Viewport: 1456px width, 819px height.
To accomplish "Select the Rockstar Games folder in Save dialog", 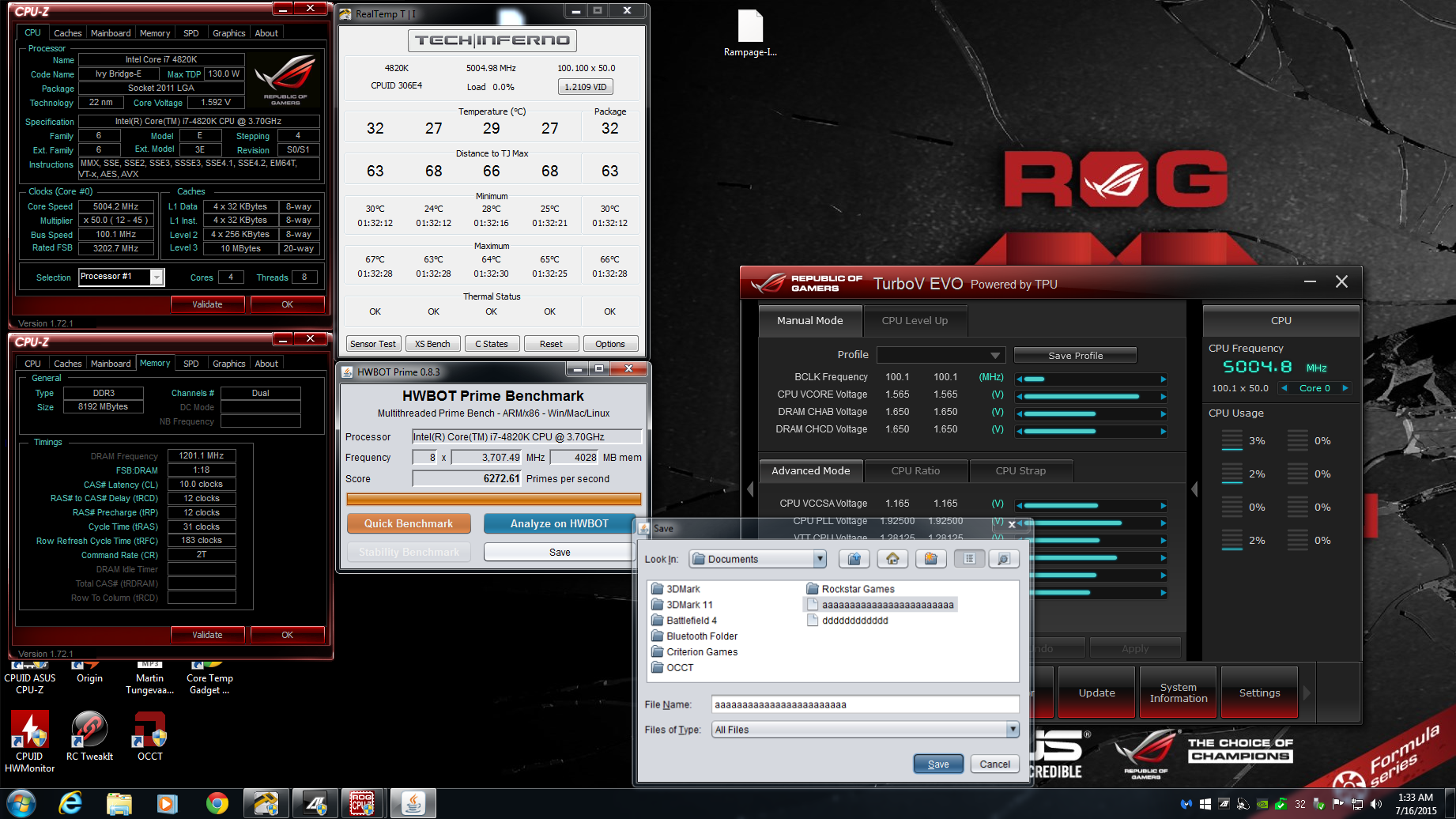I will tap(851, 589).
